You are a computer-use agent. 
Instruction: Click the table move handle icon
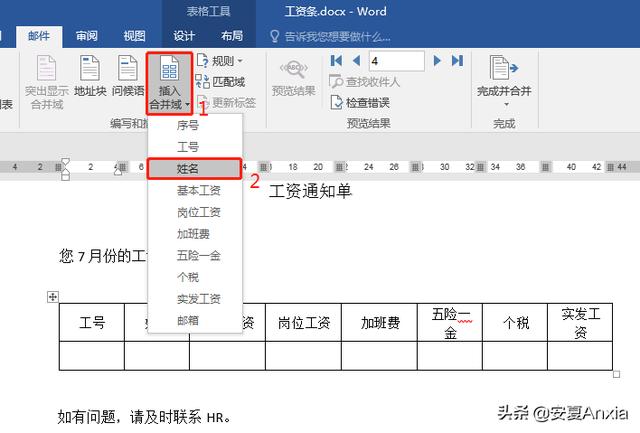pos(53,297)
